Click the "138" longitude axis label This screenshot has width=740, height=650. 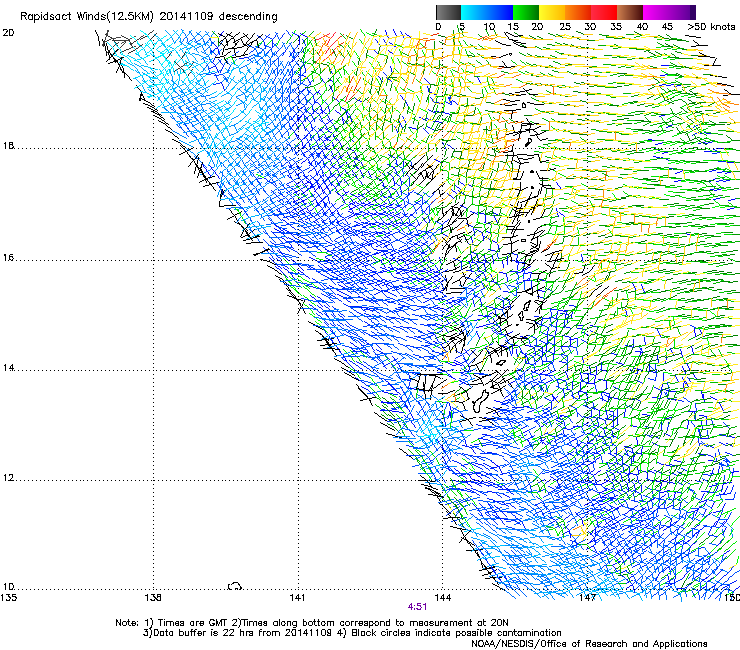click(x=153, y=598)
